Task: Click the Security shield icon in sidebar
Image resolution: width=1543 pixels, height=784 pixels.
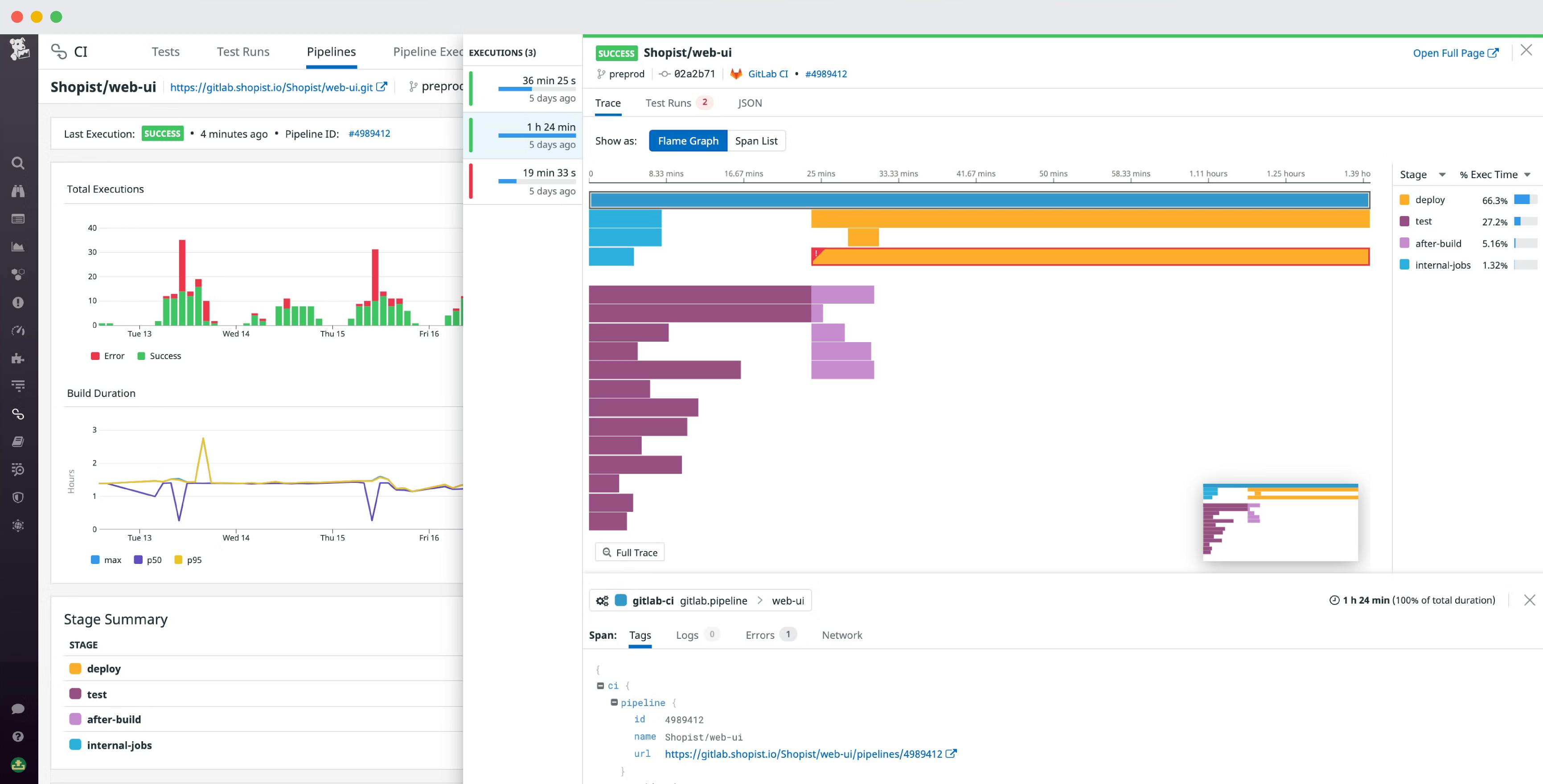Action: point(18,497)
